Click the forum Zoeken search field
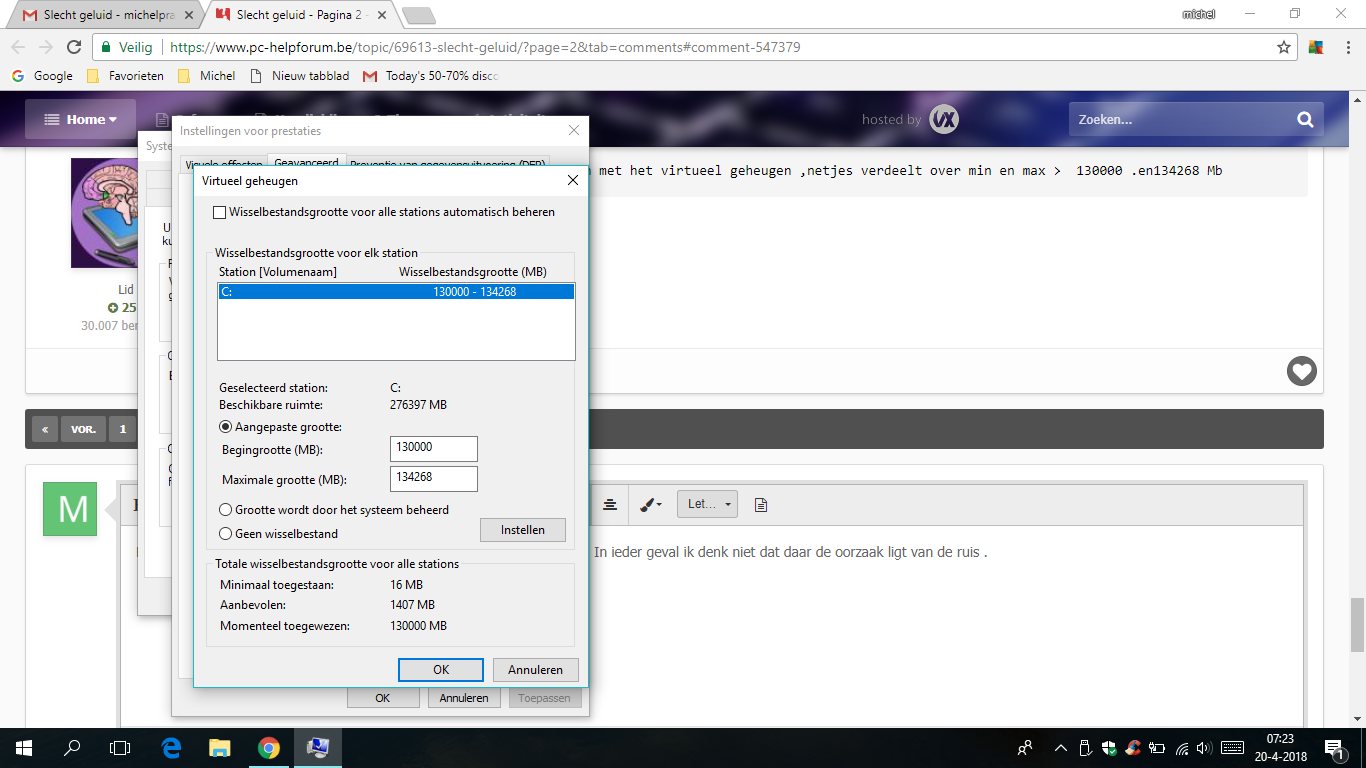The width and height of the screenshot is (1366, 768). pos(1180,119)
